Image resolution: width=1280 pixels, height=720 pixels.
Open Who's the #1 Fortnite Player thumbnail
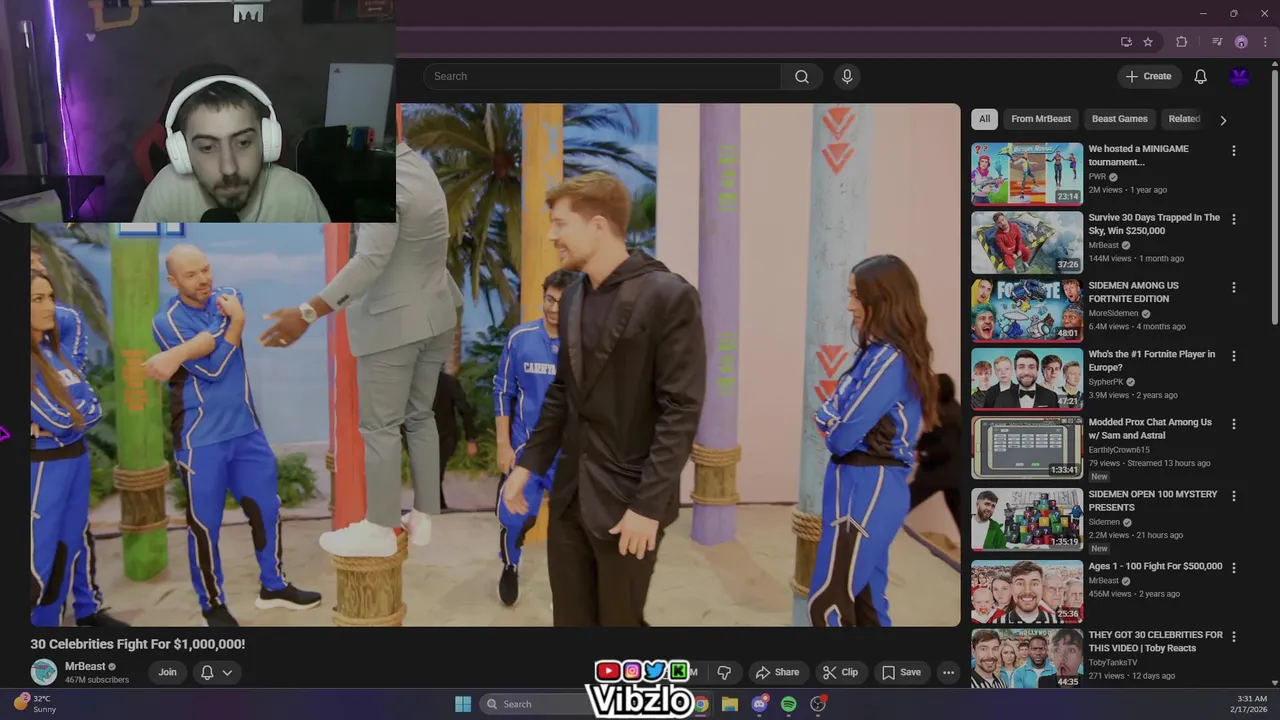click(x=1027, y=378)
